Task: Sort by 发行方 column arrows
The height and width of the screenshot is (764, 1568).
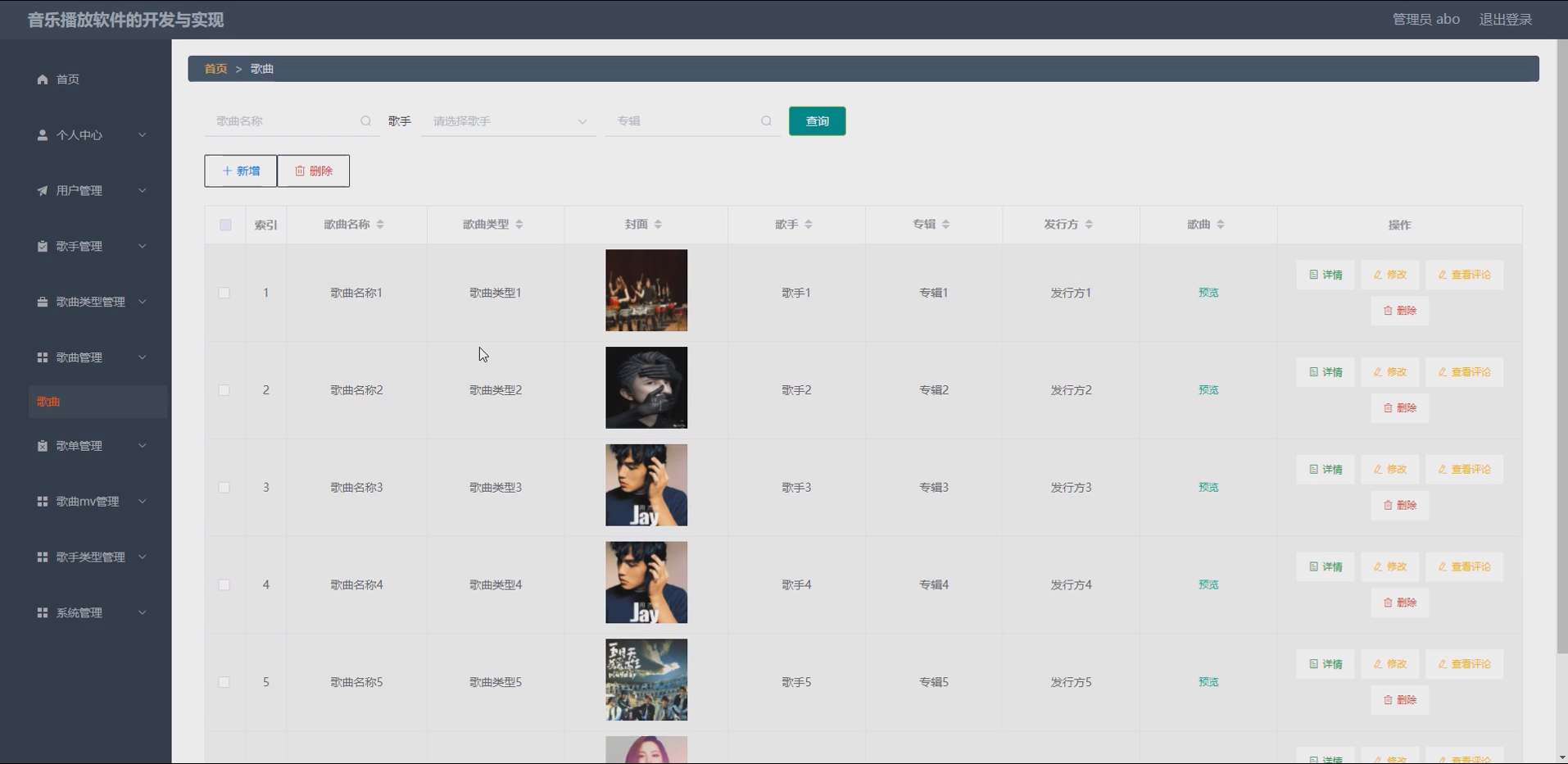Action: tap(1090, 225)
